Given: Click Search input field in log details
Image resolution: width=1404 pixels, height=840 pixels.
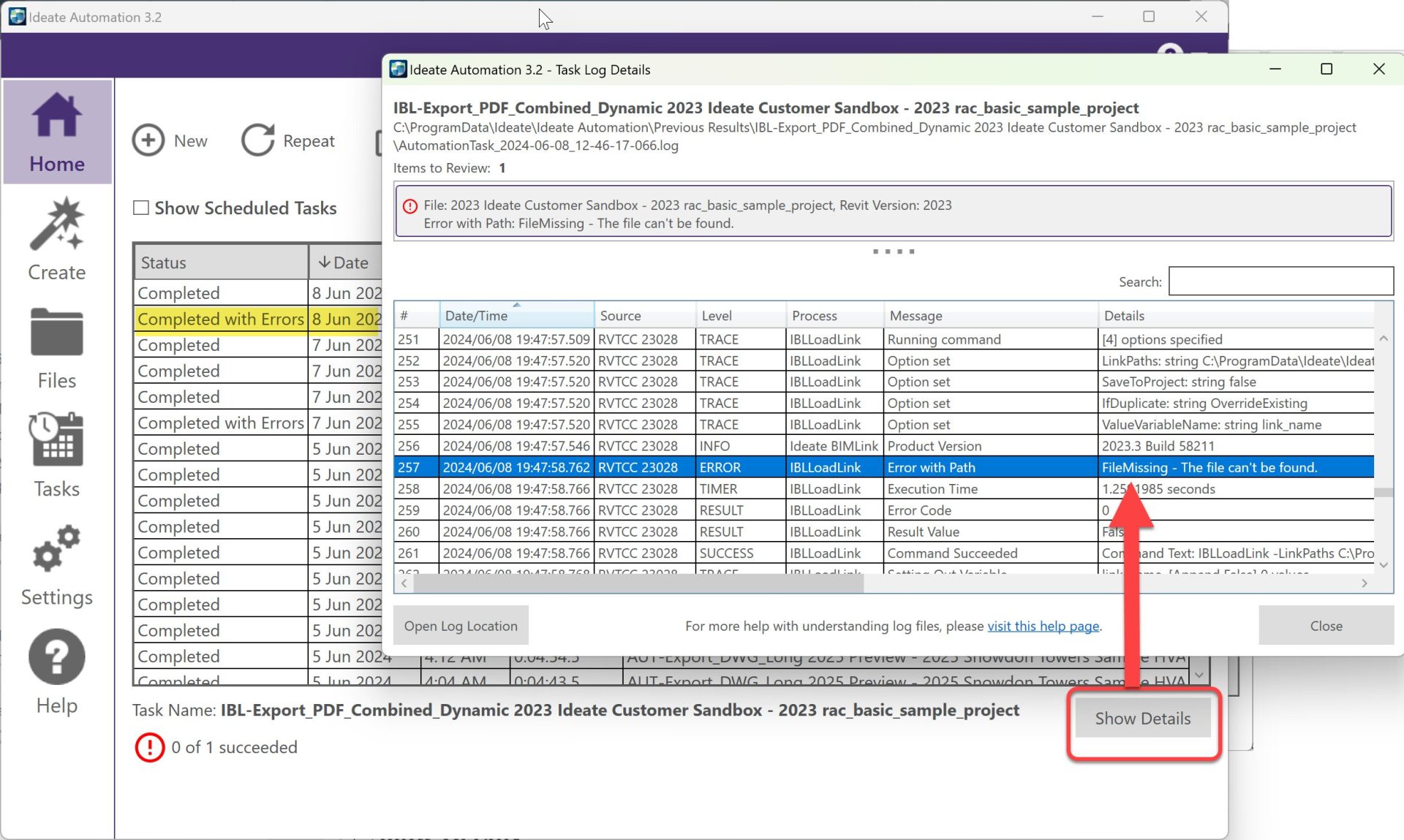Looking at the screenshot, I should click(x=1281, y=281).
